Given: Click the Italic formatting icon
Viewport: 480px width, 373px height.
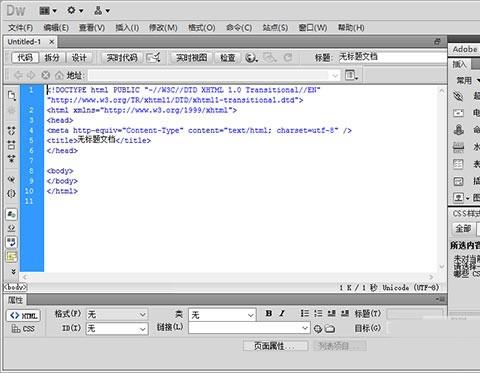Looking at the screenshot, I should tap(282, 313).
